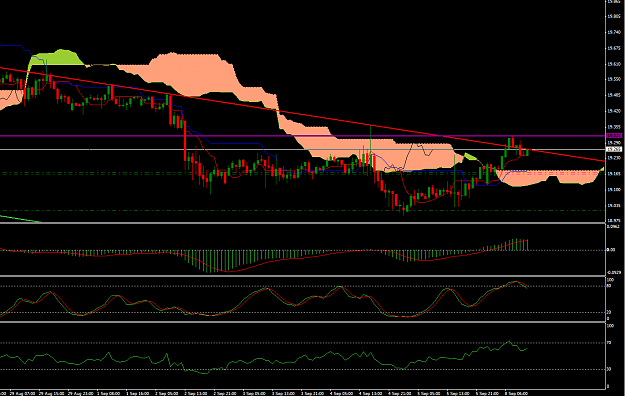Click the 8 Sep 06:00 time label
This screenshot has width=625, height=396.
pos(516,394)
